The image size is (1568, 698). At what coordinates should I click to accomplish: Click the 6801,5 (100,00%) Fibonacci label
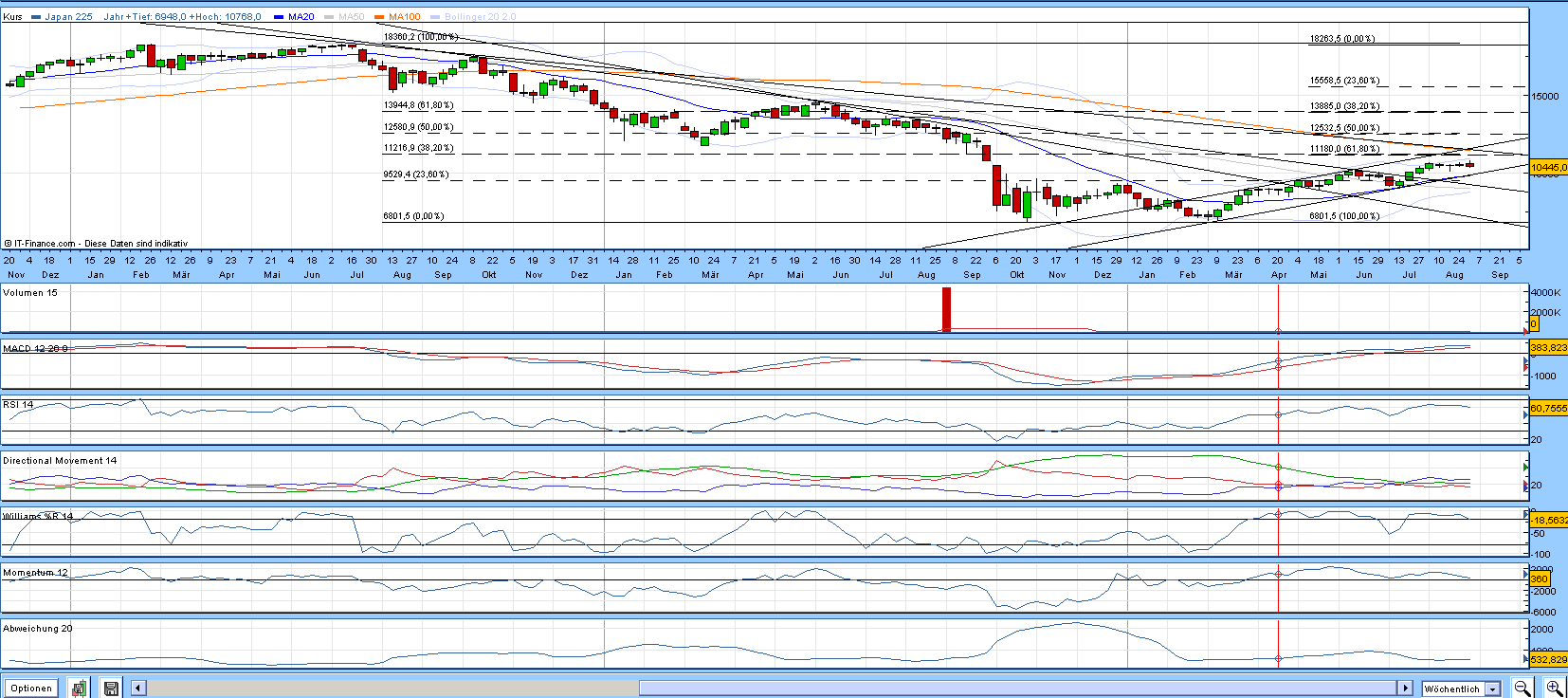click(1344, 216)
